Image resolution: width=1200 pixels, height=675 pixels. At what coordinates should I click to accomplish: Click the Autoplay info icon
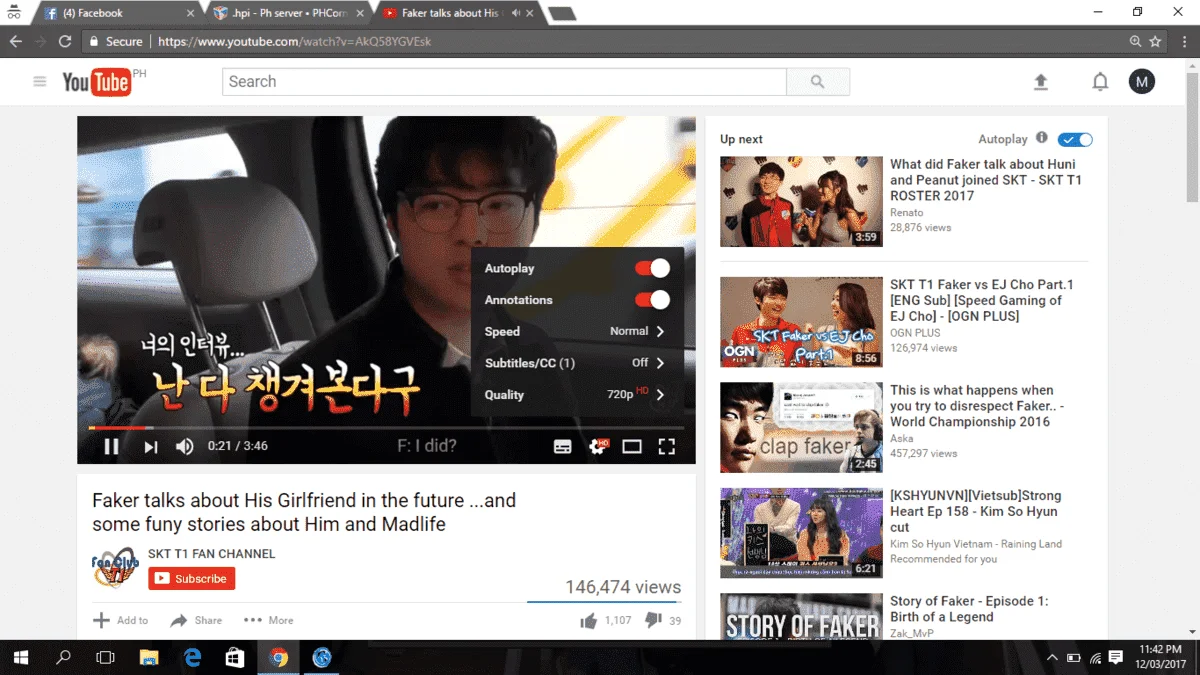(1042, 138)
